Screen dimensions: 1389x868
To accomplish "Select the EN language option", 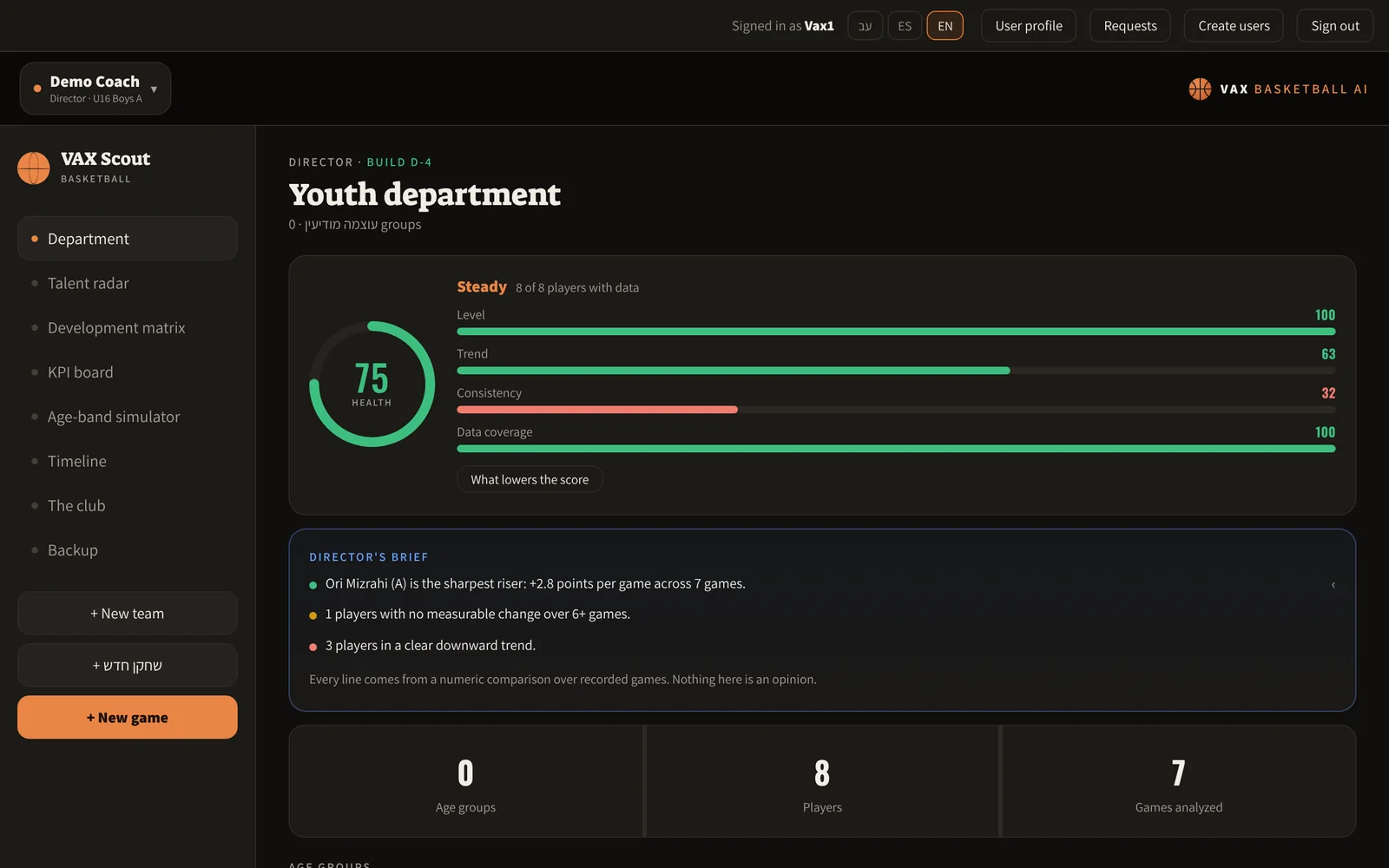I will click(945, 26).
